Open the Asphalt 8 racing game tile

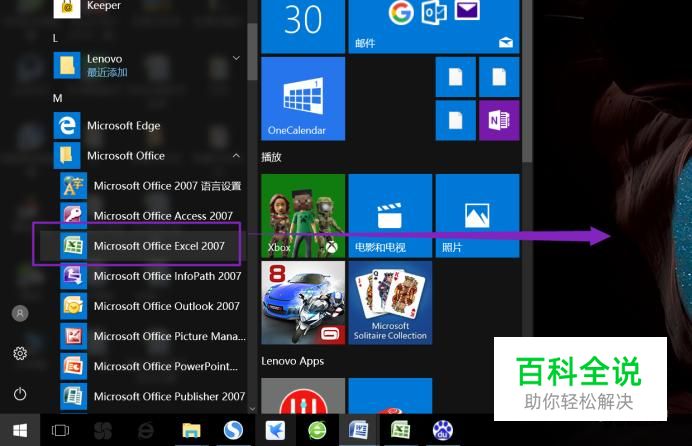(x=303, y=303)
